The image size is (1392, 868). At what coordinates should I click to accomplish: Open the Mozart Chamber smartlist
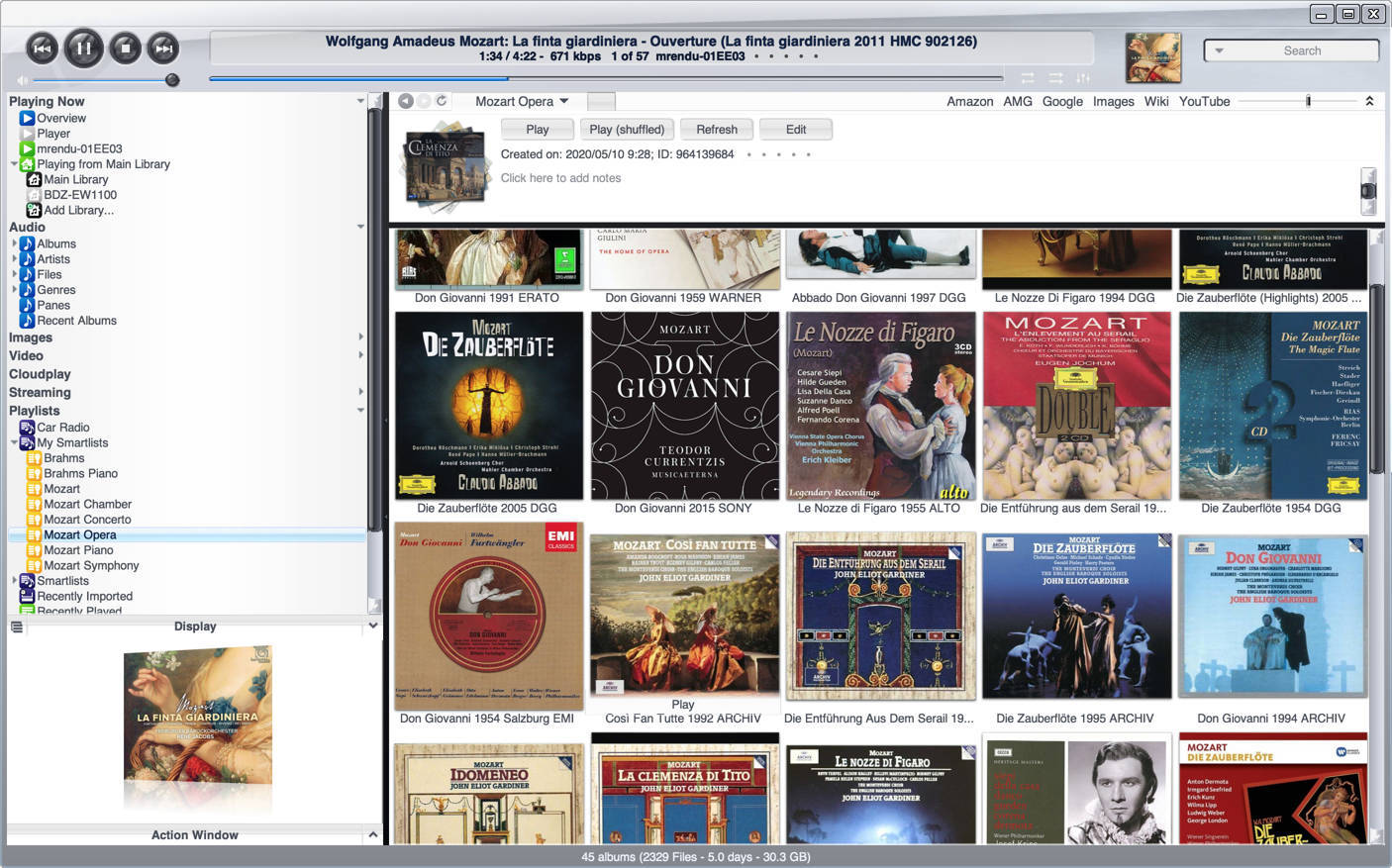pos(87,504)
